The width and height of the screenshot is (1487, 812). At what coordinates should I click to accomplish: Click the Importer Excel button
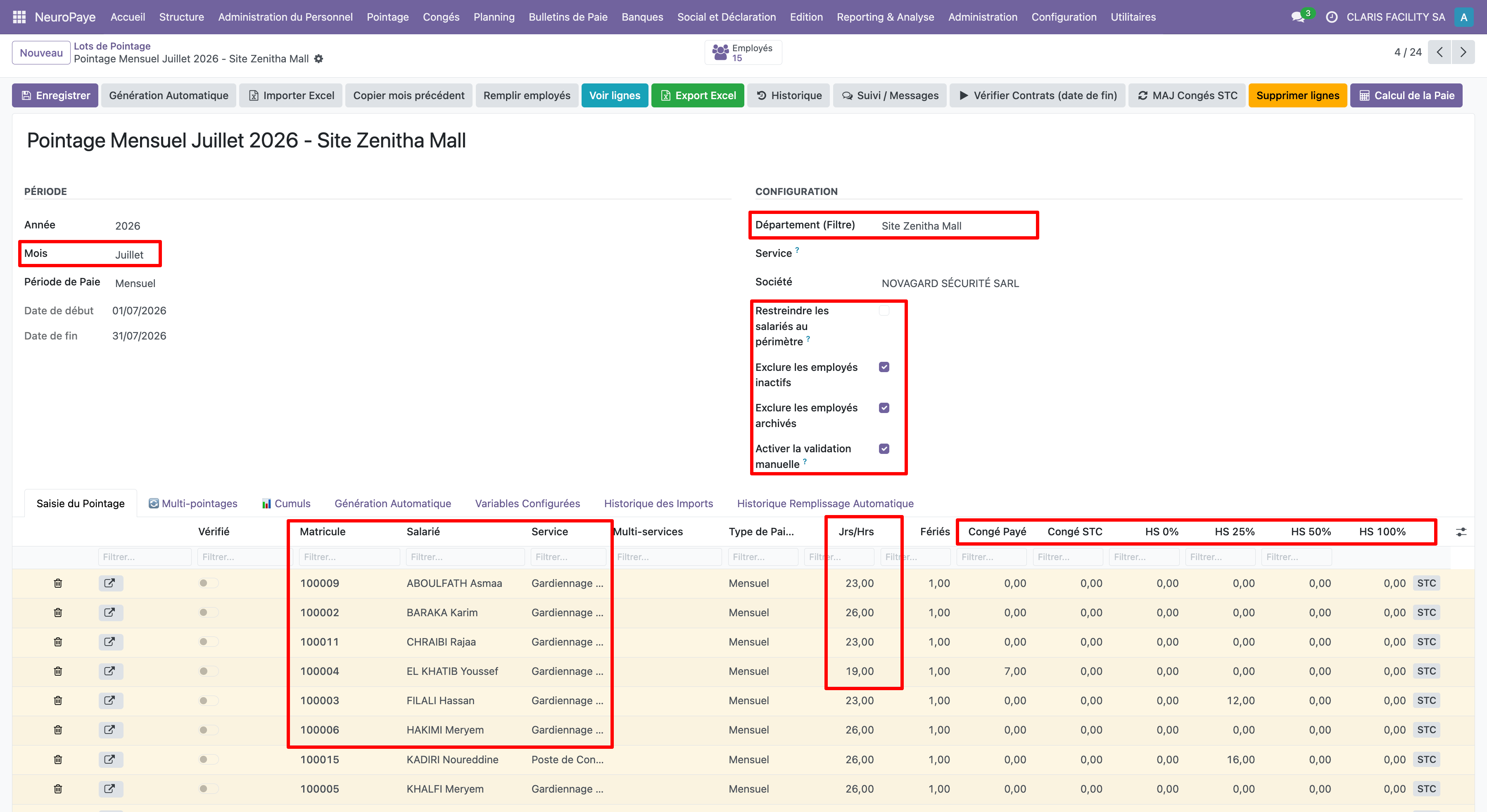(x=292, y=96)
